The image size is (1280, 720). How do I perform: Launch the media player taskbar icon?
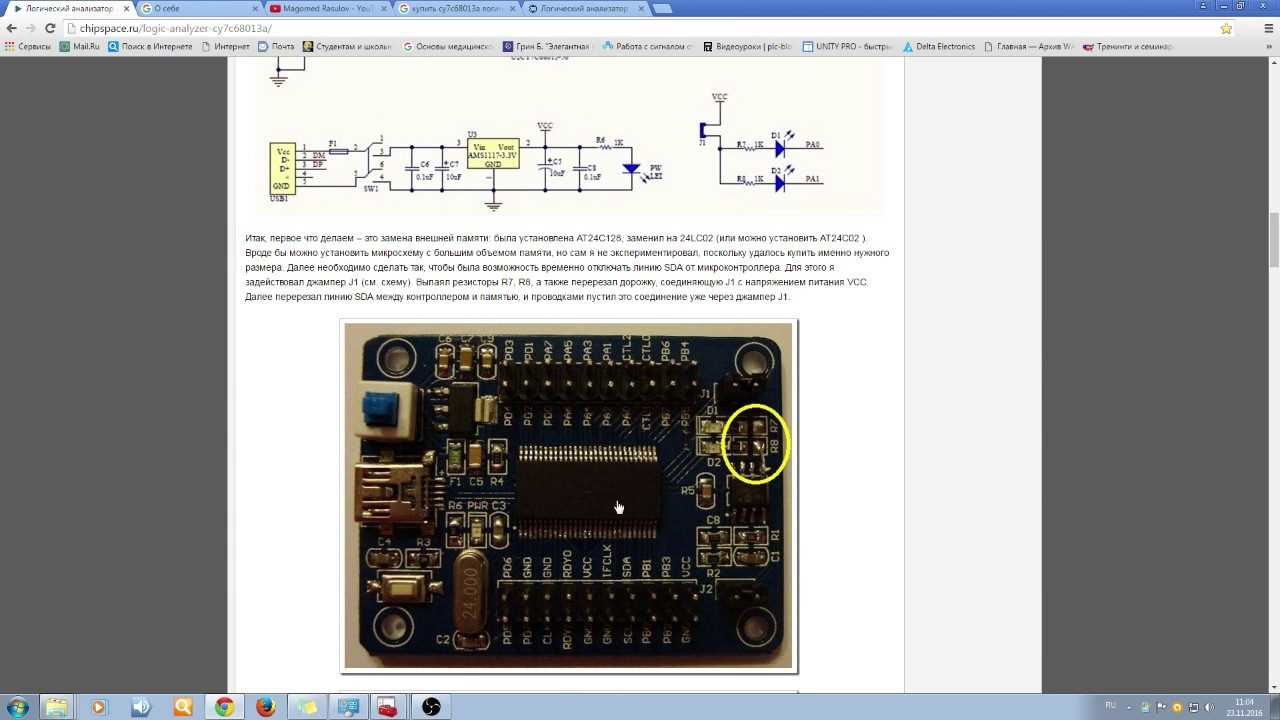[98, 707]
